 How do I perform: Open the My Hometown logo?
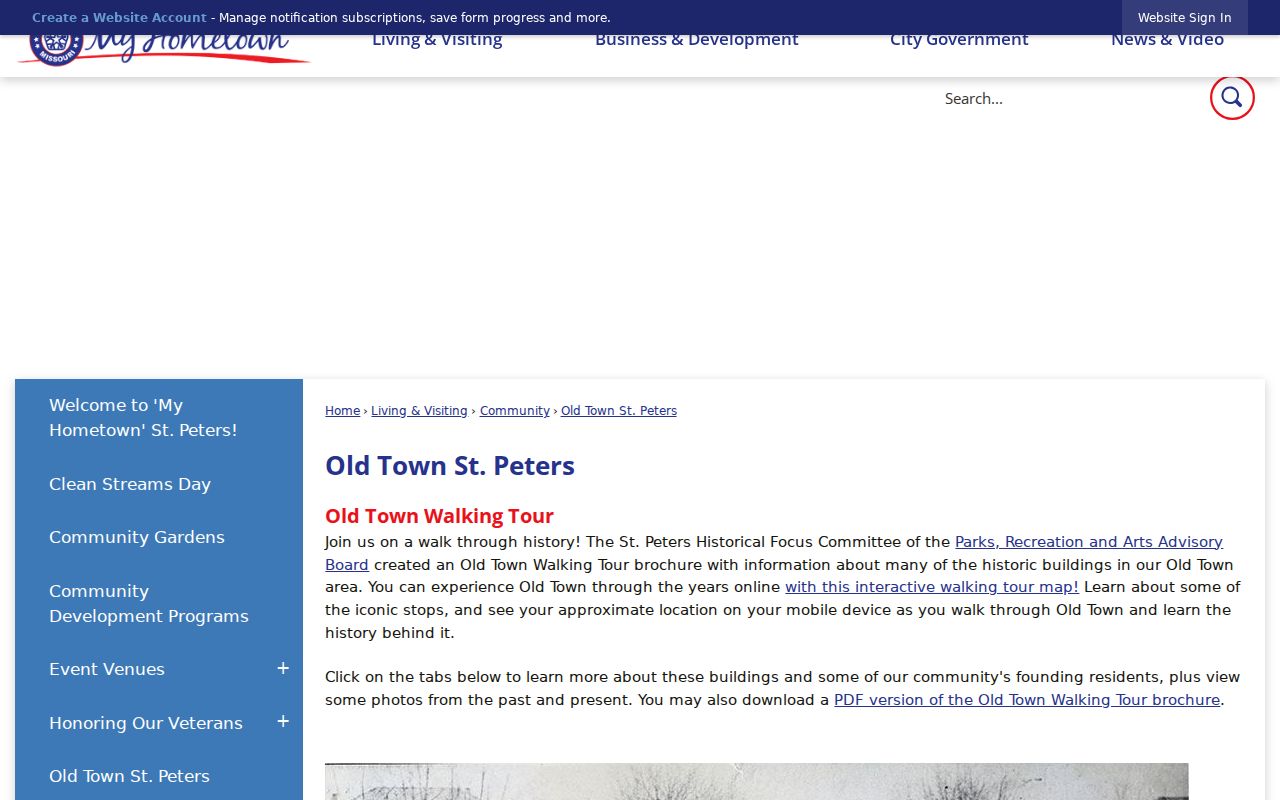point(164,51)
